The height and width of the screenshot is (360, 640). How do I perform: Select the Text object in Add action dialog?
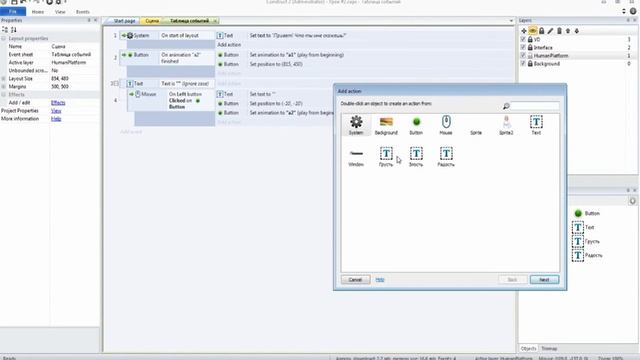coord(536,125)
